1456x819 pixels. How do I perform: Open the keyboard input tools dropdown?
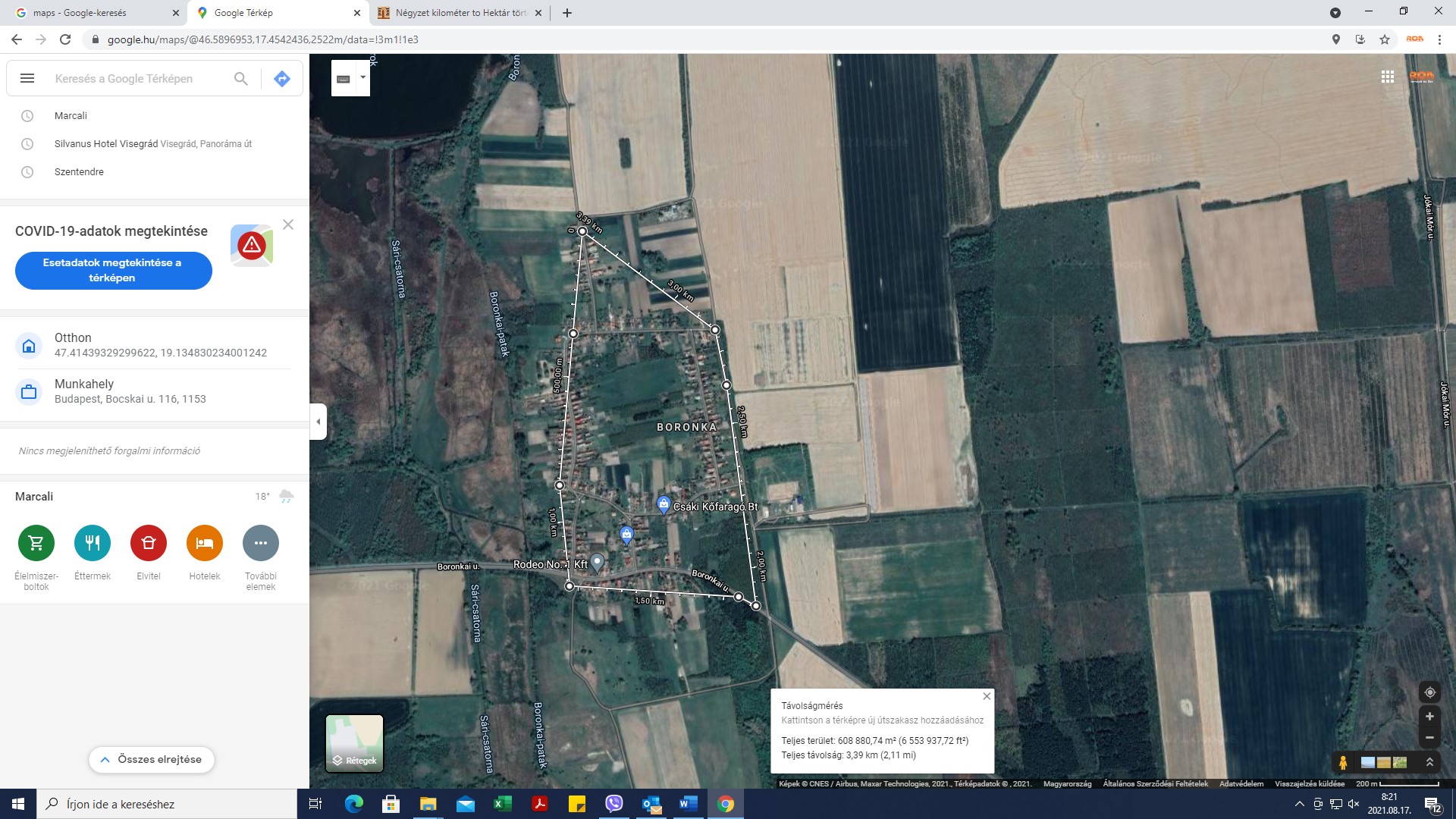pyautogui.click(x=363, y=77)
